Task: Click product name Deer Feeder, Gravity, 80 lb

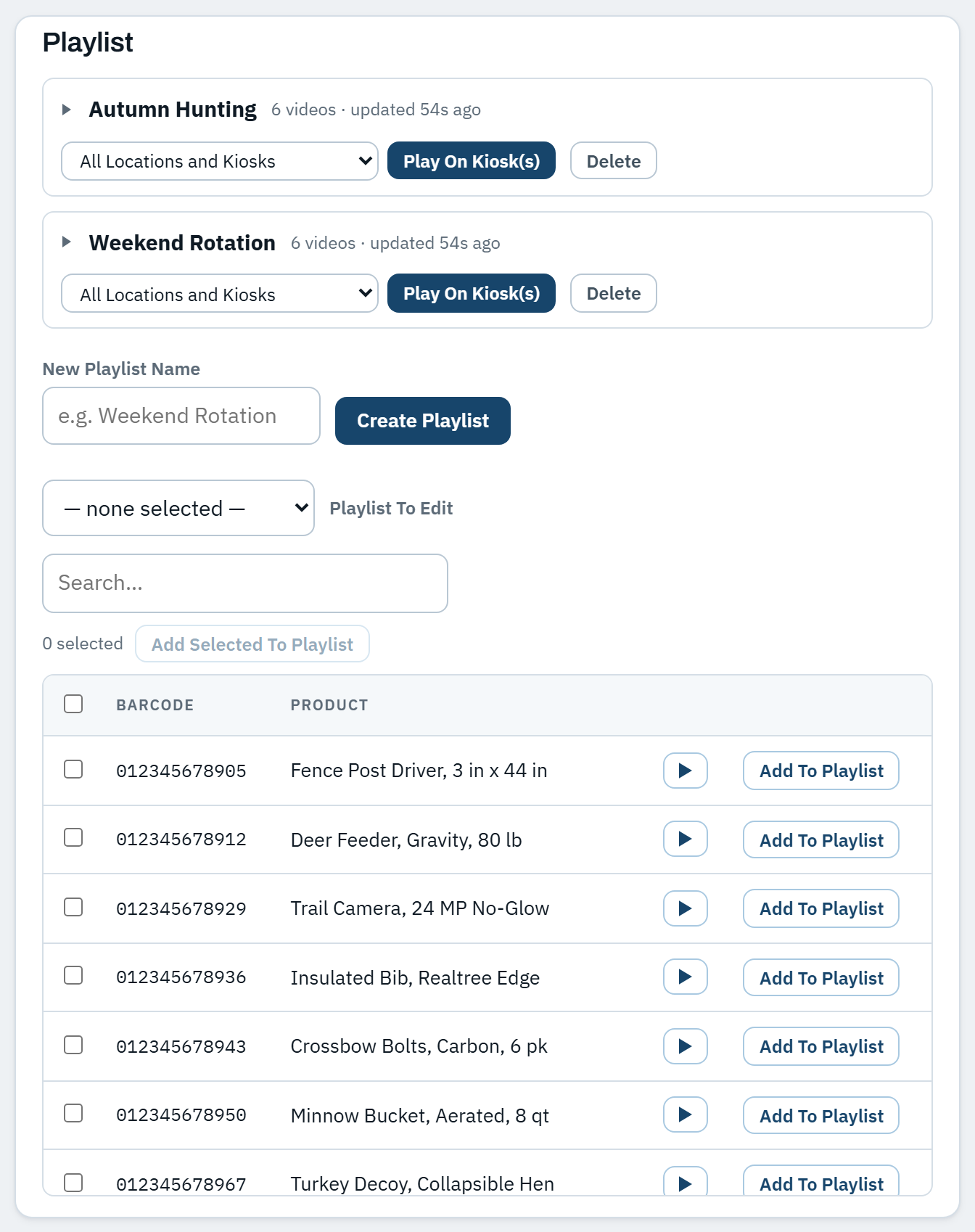Action: pos(406,840)
